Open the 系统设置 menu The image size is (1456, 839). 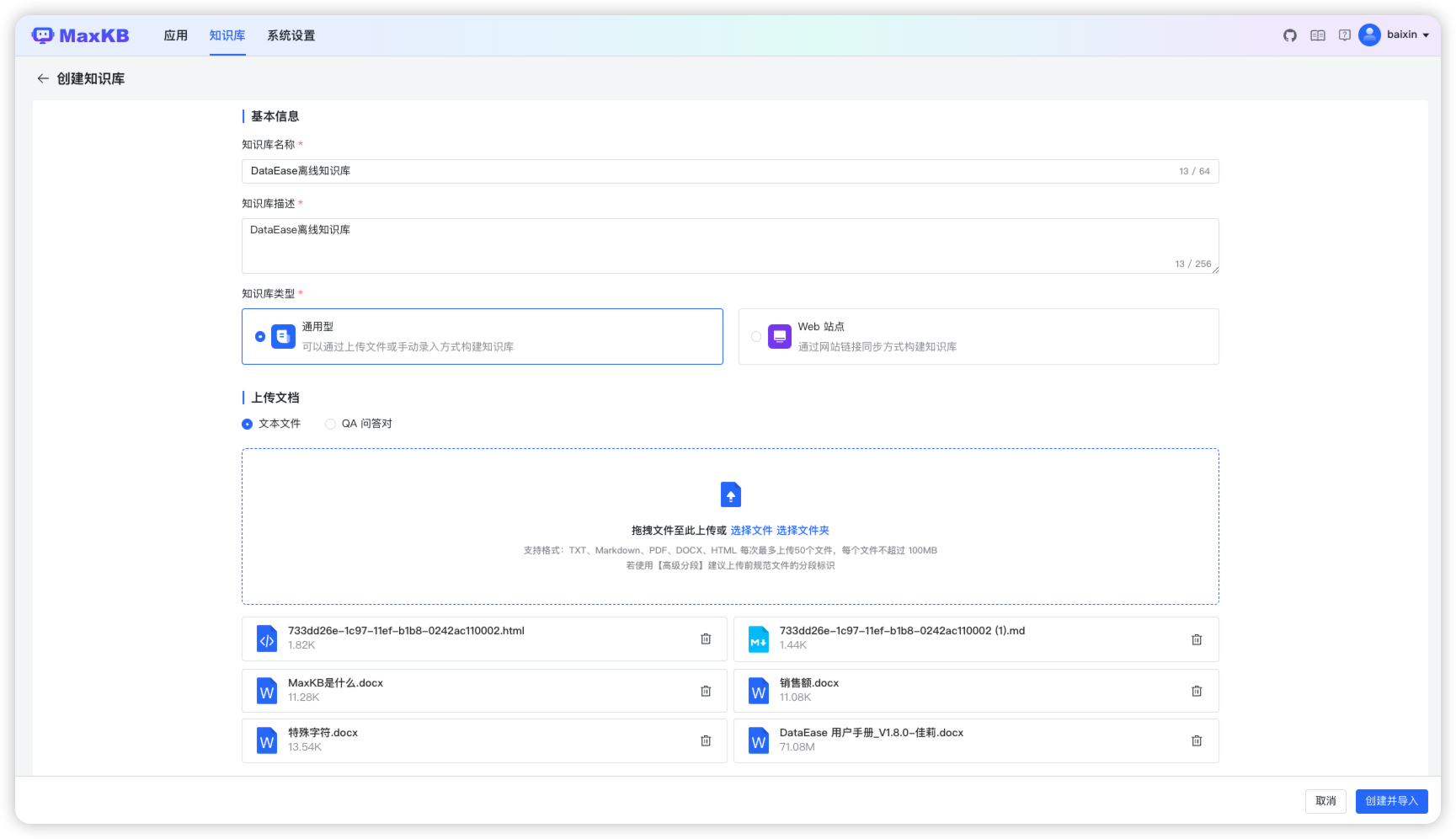click(290, 35)
